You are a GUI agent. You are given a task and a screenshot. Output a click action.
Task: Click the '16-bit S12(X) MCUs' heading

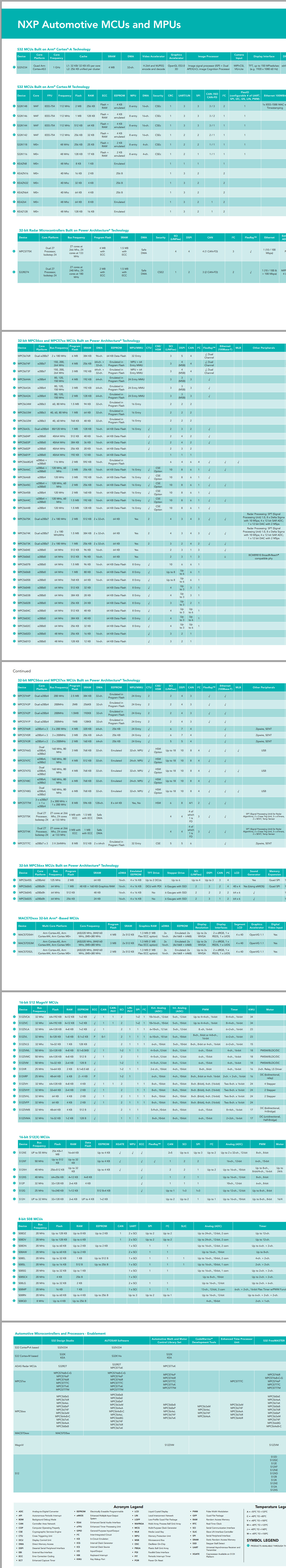click(x=35, y=1137)
